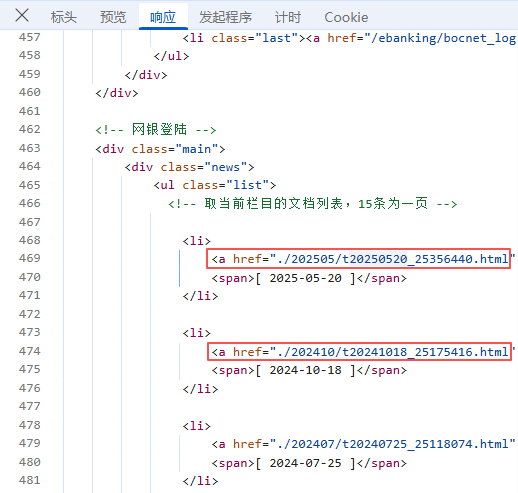Collapse code fold at line 468
Viewport: 518px width, 493px height.
pyautogui.click(x=52, y=239)
